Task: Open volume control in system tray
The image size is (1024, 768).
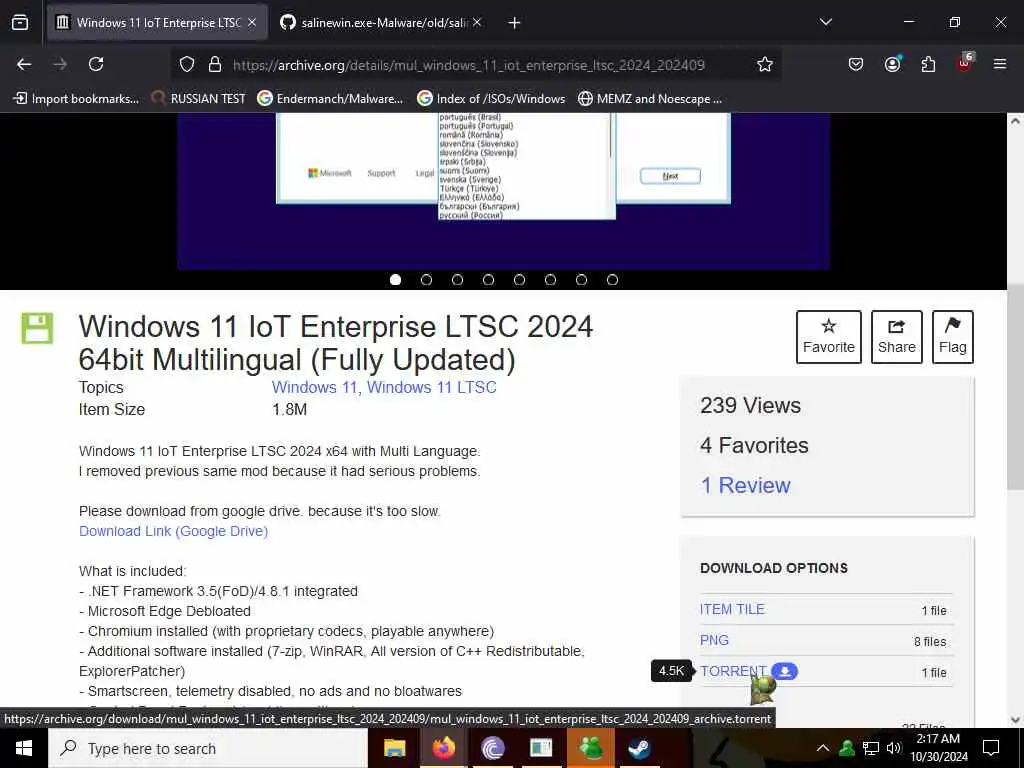Action: (893, 748)
